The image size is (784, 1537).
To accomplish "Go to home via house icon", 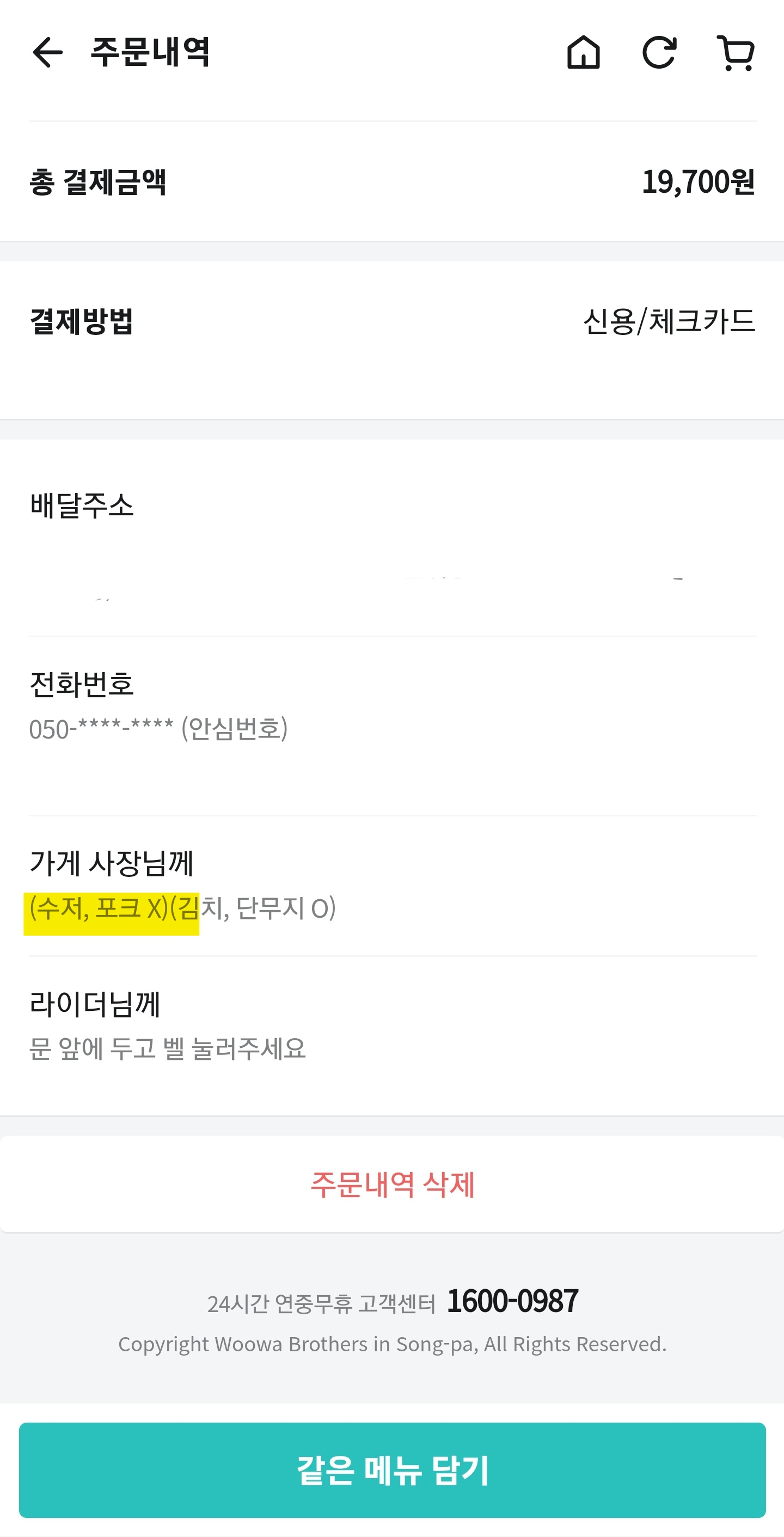I will [583, 52].
